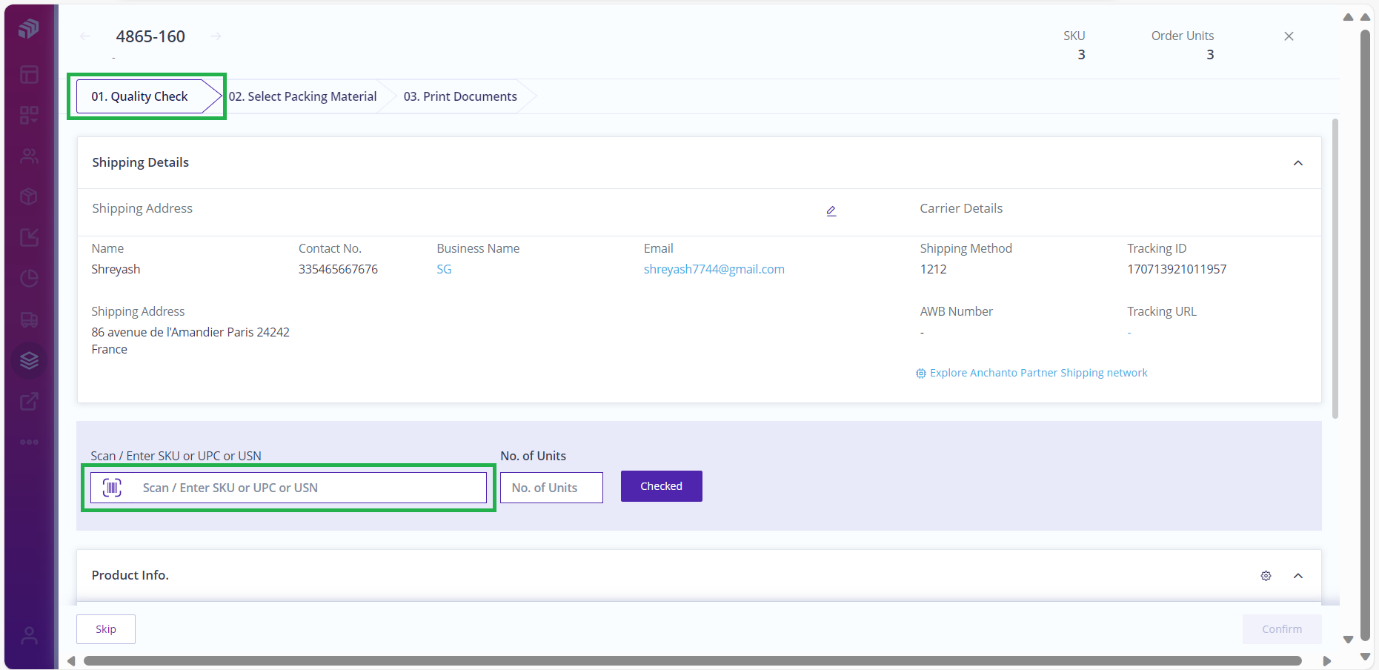This screenshot has width=1379, height=670.
Task: Click globe icon beside Explore Anchanto link
Action: 921,373
